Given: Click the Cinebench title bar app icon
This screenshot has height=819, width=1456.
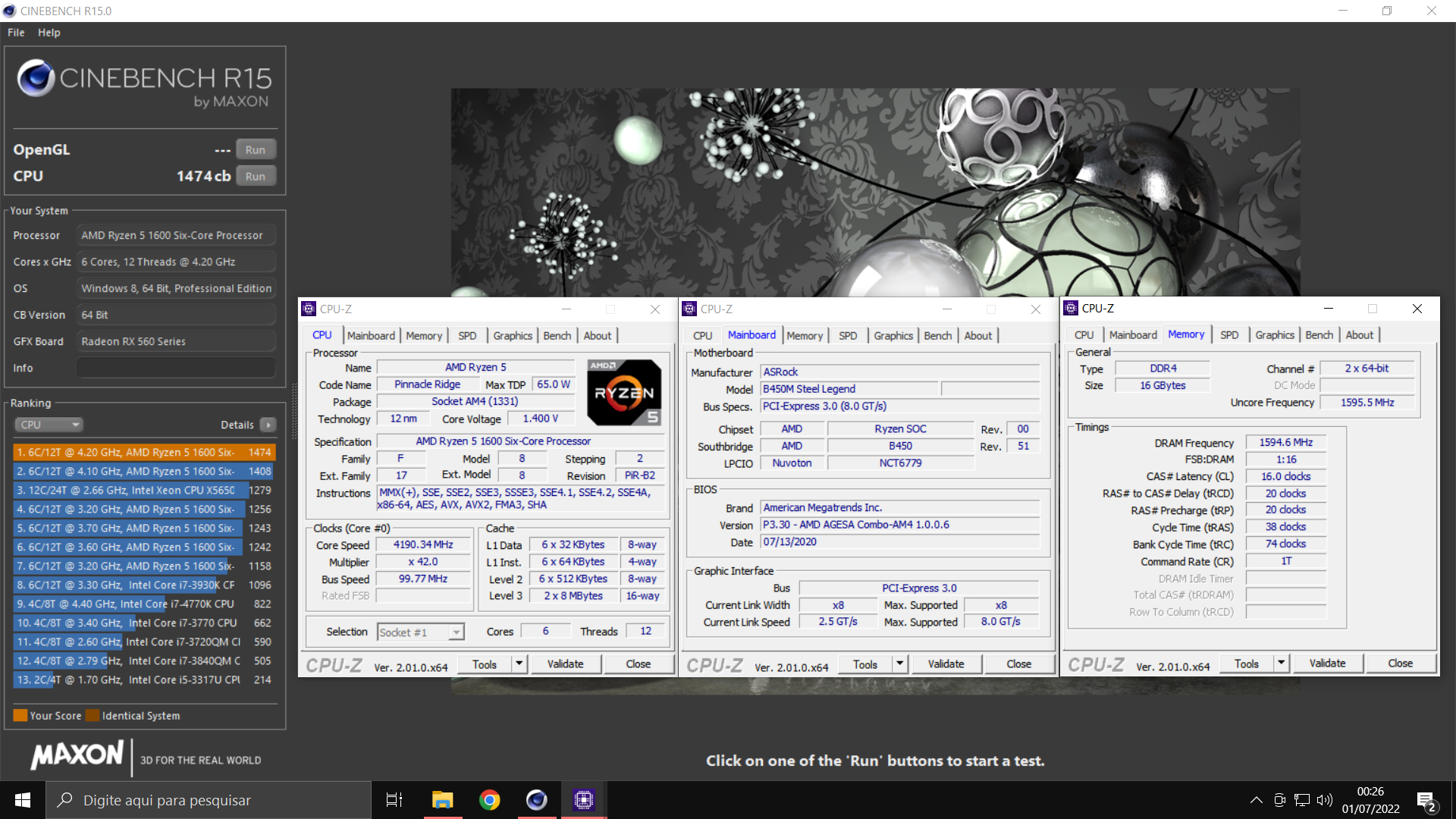Looking at the screenshot, I should pos(9,11).
